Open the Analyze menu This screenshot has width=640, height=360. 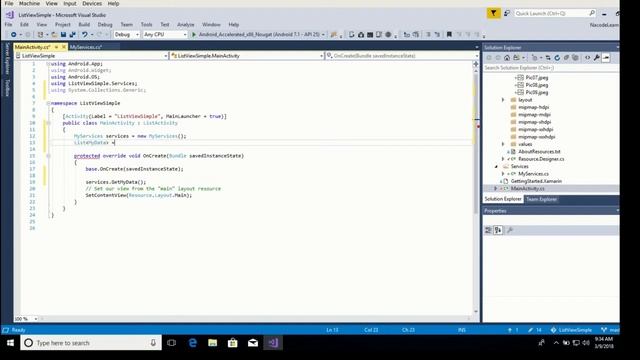(186, 25)
